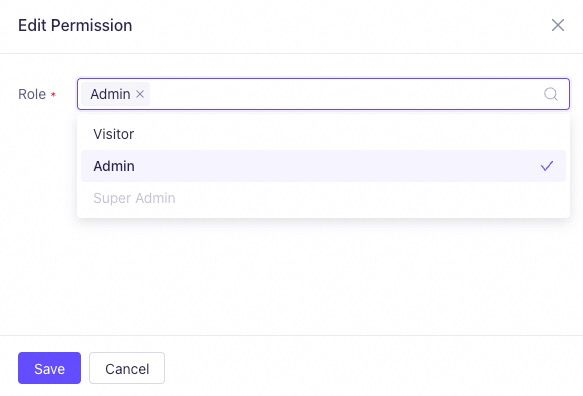Select the Visitor role option
The image size is (583, 396).
(x=323, y=134)
